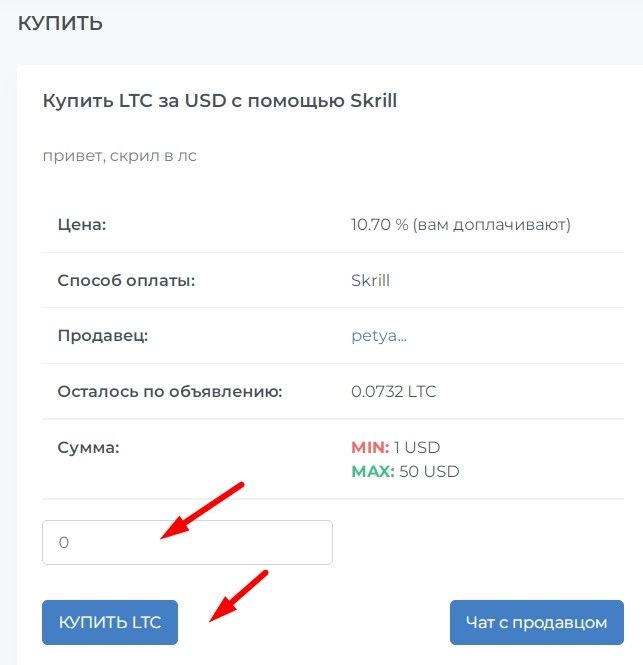643x665 pixels.
Task: Click the "Цена:" row label
Action: point(82,225)
